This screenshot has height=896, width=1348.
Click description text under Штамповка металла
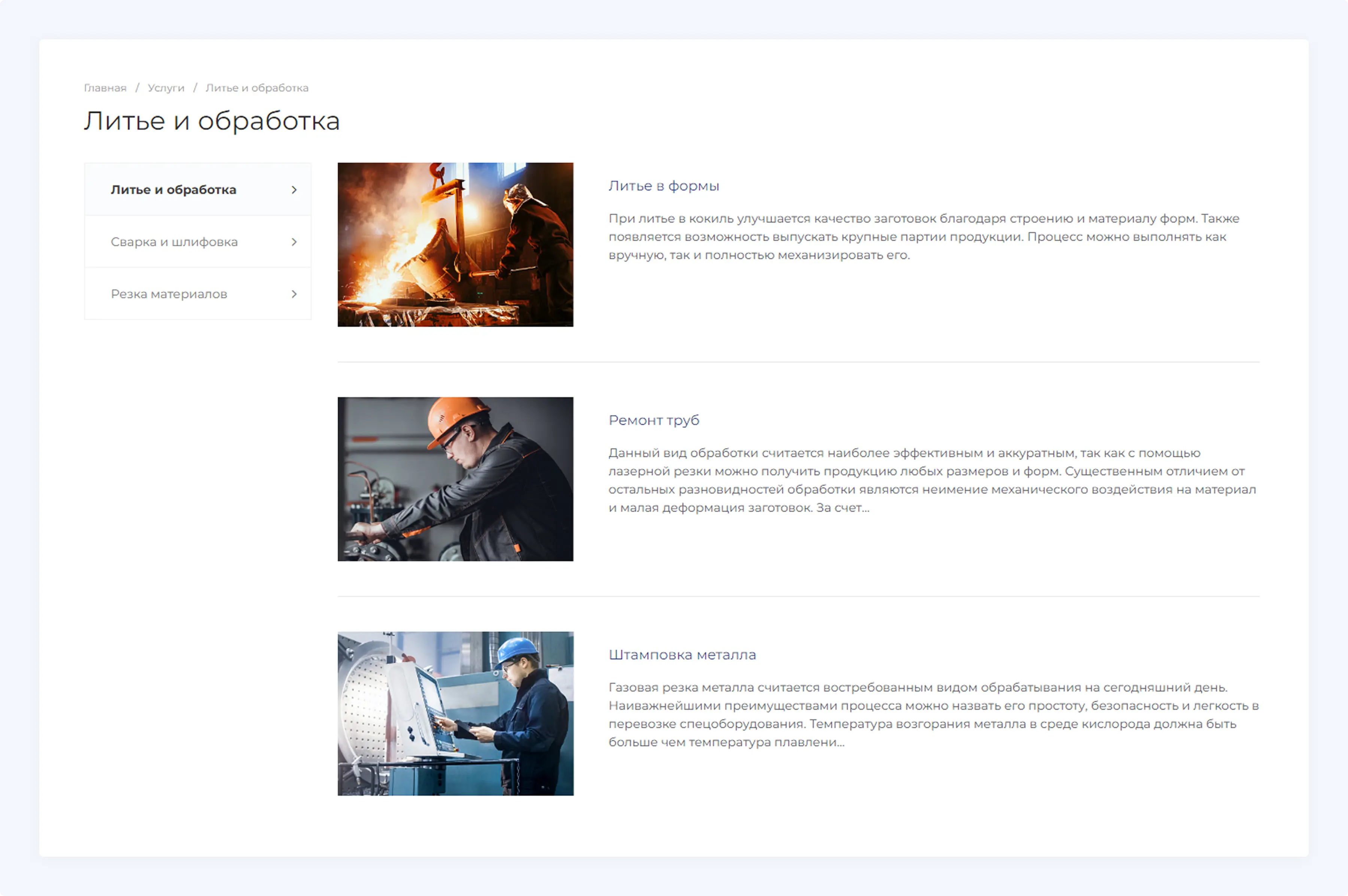[933, 714]
